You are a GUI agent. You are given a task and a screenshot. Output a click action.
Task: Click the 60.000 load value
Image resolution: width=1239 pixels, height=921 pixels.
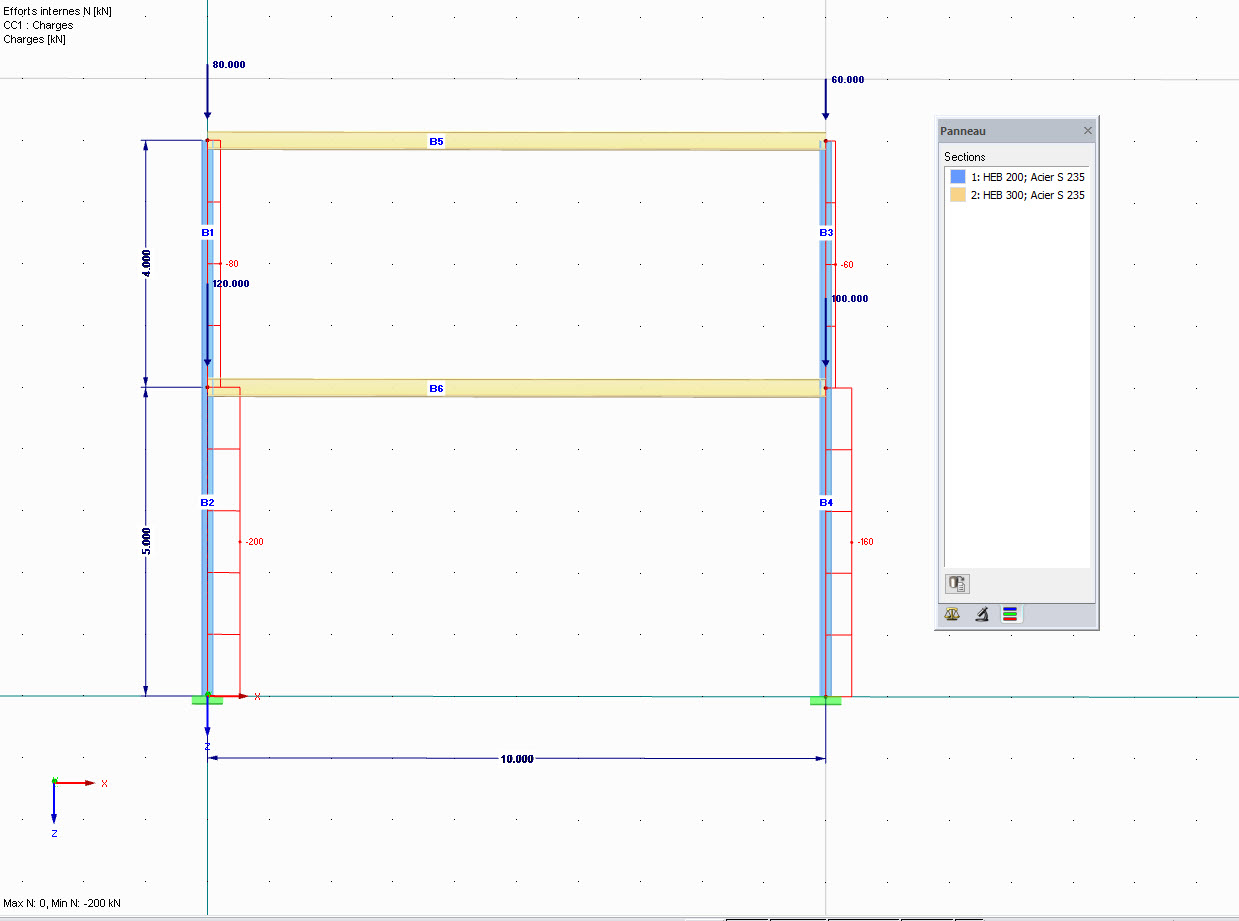(x=848, y=79)
